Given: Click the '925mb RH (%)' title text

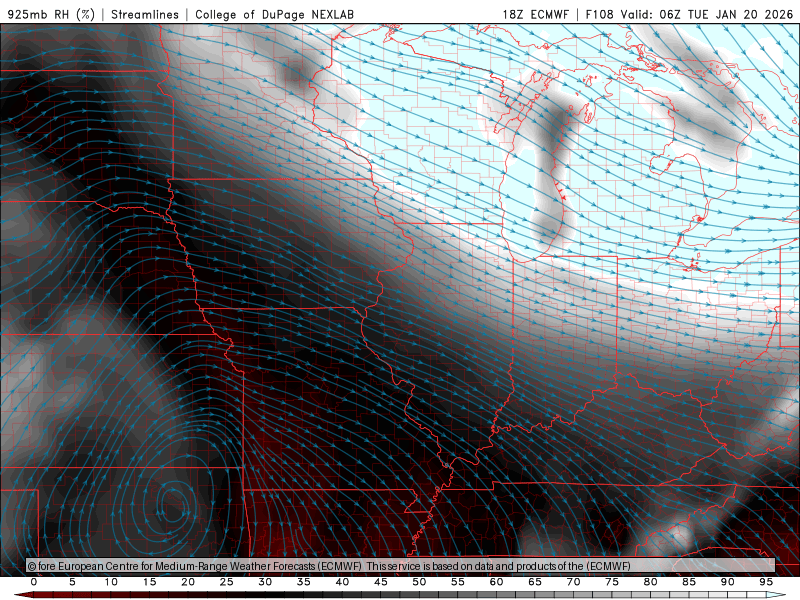Looking at the screenshot, I should coord(51,14).
